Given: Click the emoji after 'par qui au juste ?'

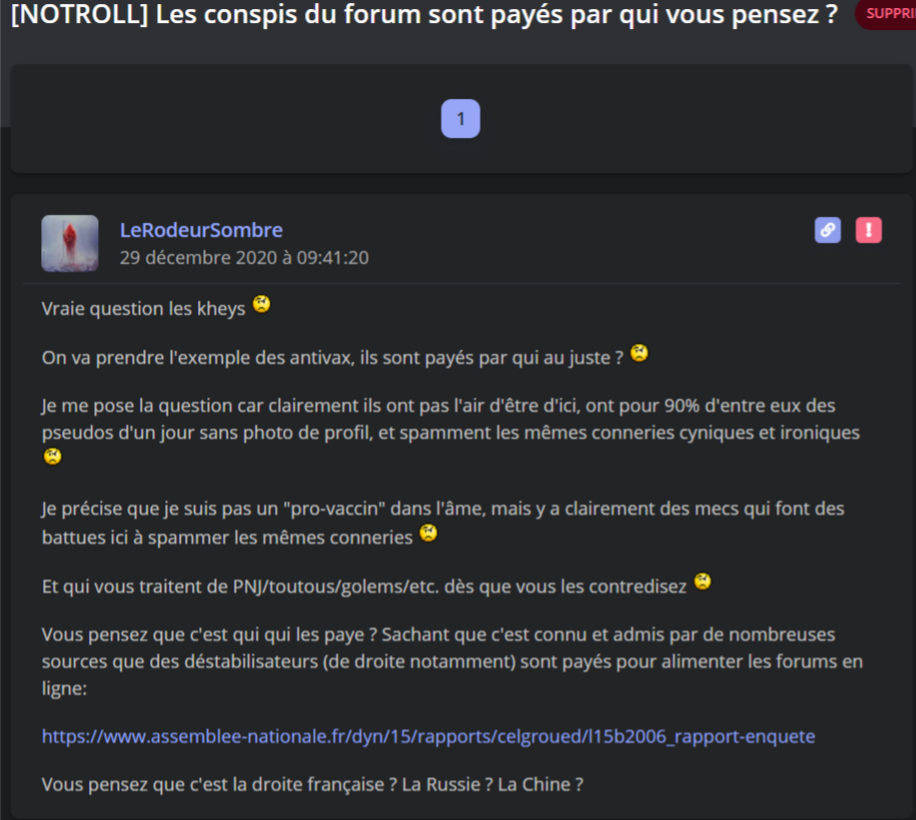Looking at the screenshot, I should click(x=639, y=353).
